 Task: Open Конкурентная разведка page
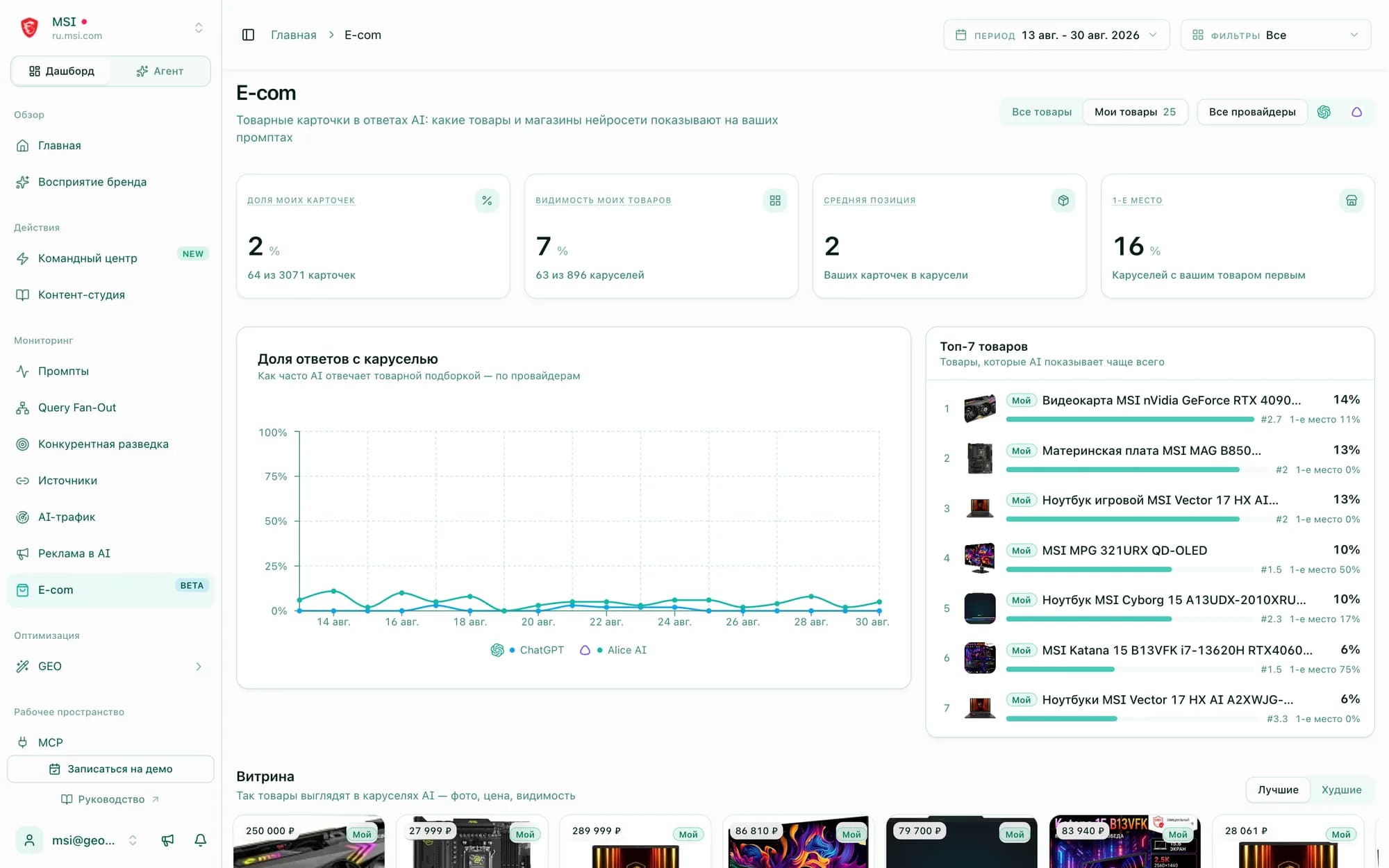111,444
